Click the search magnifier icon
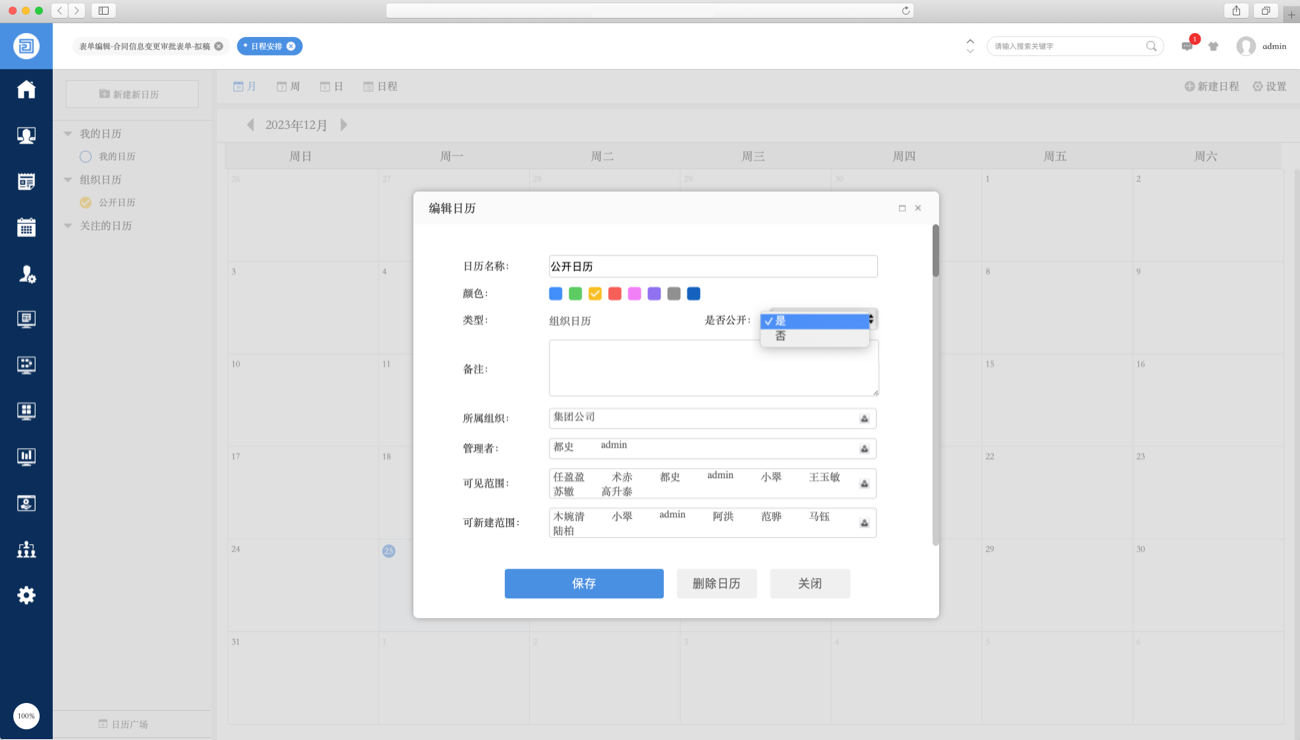The height and width of the screenshot is (740, 1300). tap(1152, 46)
